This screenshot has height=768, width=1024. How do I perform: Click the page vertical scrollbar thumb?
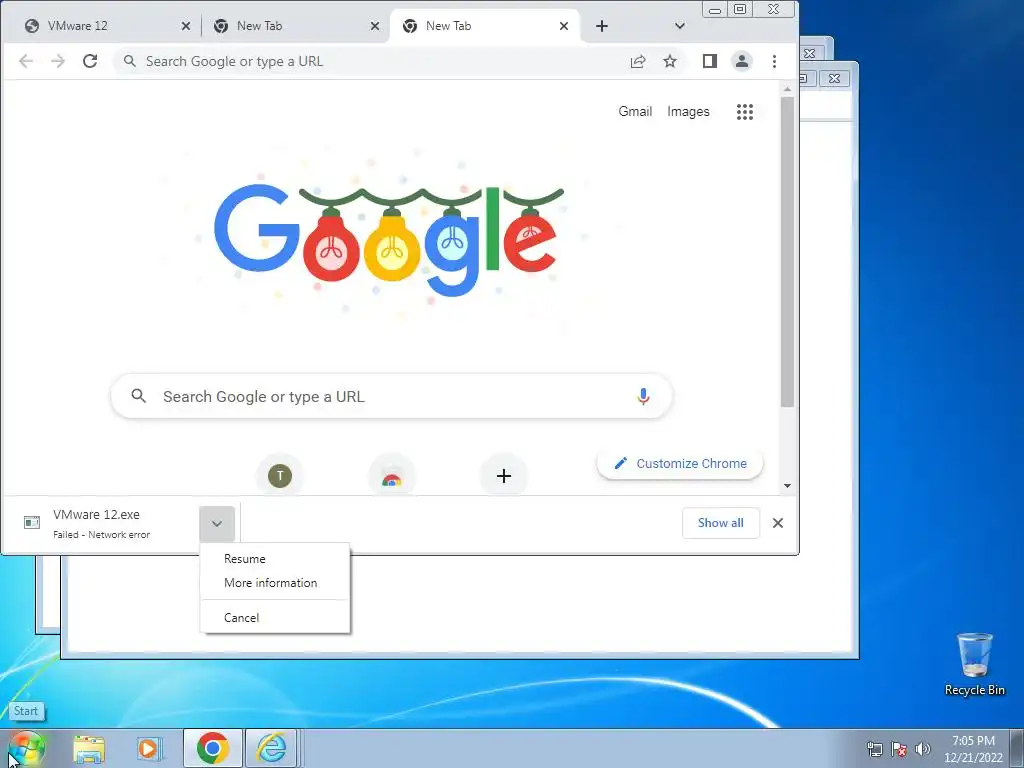click(788, 251)
